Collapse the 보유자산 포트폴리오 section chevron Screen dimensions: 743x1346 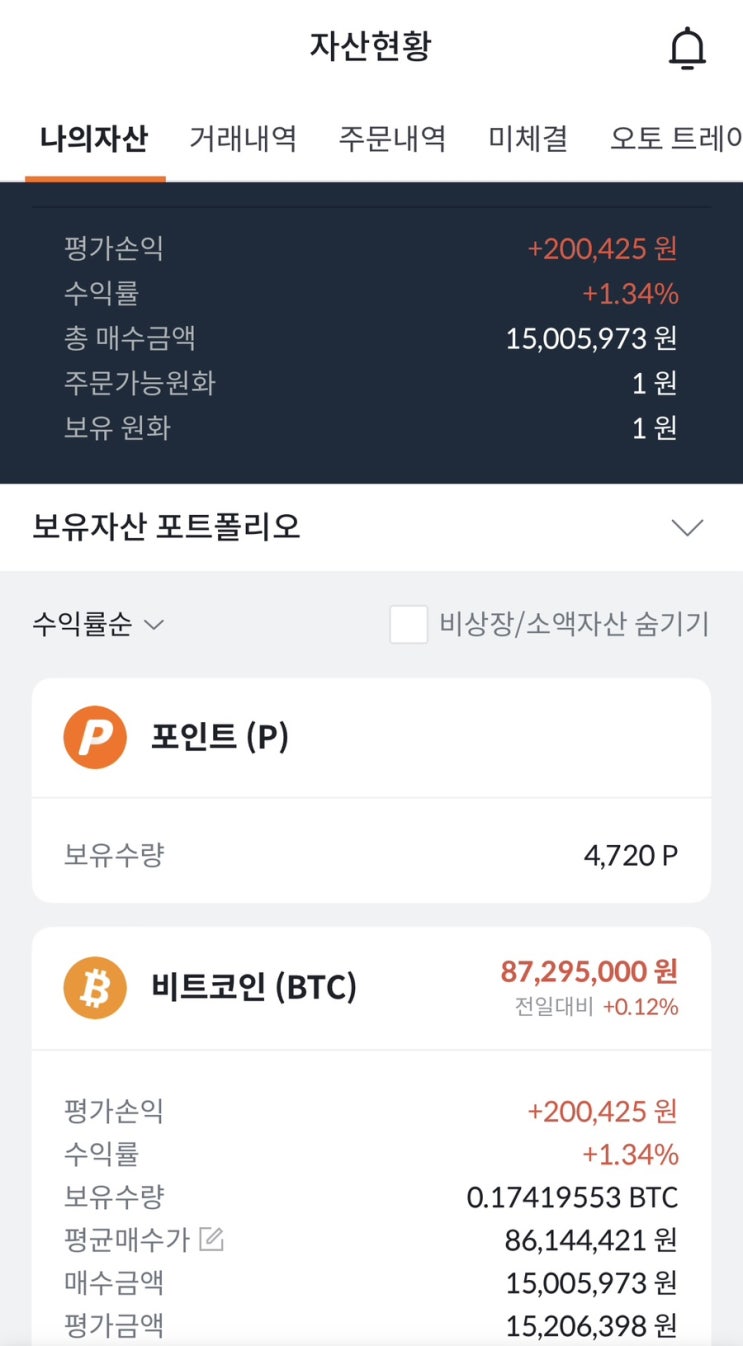pyautogui.click(x=687, y=527)
